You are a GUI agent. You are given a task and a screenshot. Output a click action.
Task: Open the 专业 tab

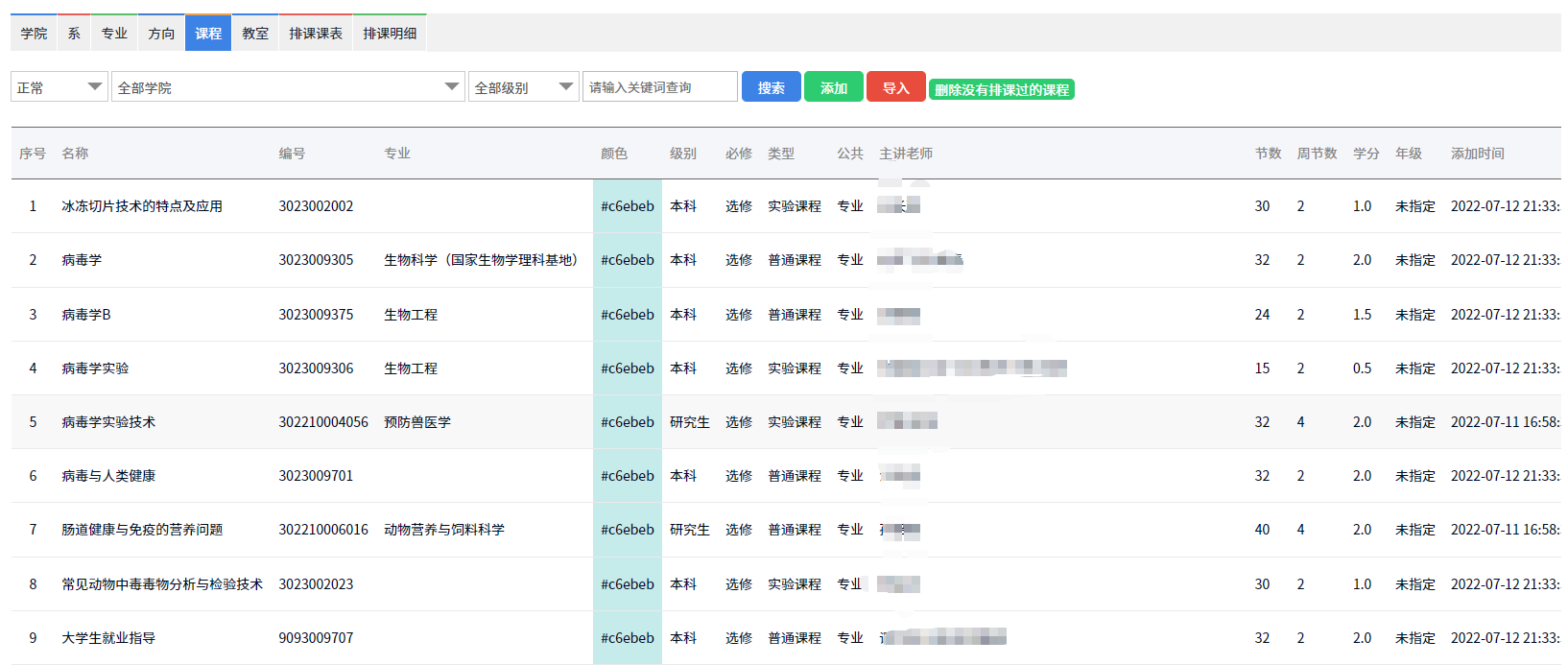[114, 33]
